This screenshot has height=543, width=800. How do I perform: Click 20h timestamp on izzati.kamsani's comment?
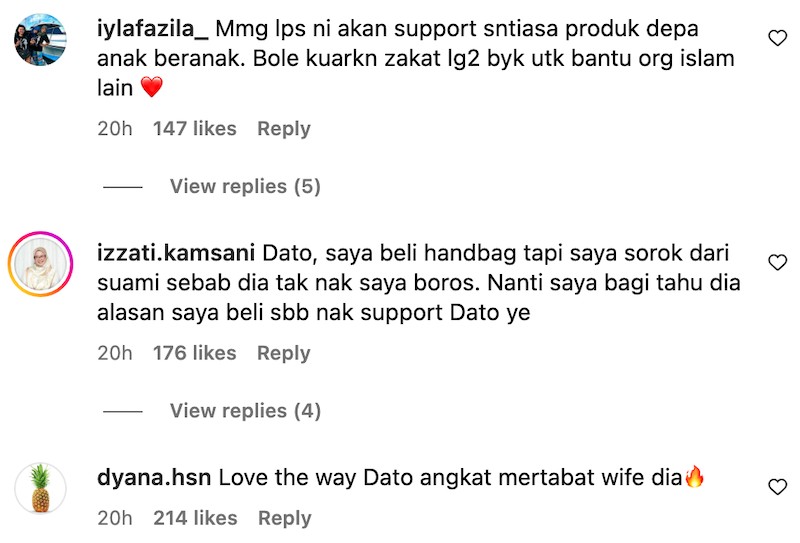click(115, 353)
